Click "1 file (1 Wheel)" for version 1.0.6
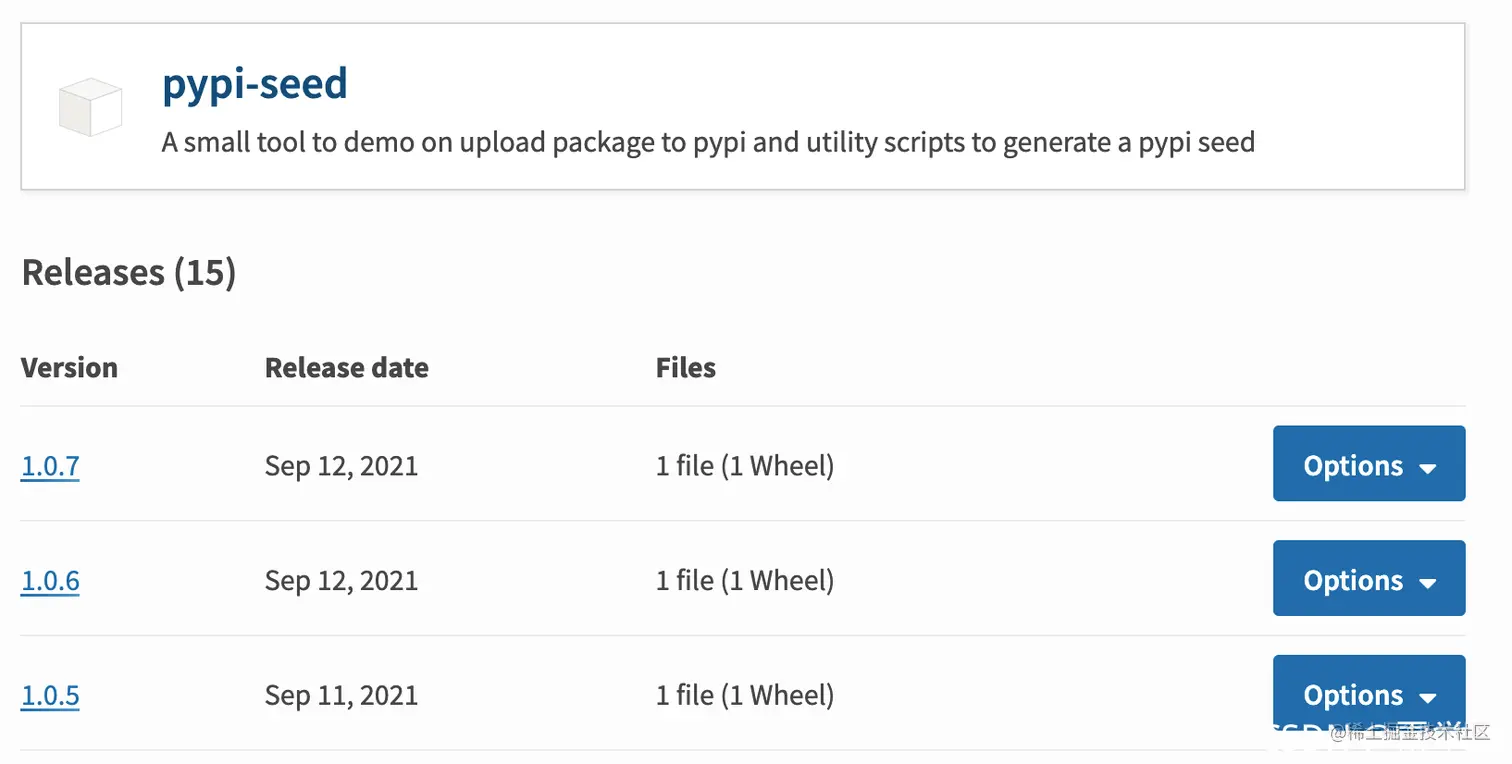 [744, 581]
